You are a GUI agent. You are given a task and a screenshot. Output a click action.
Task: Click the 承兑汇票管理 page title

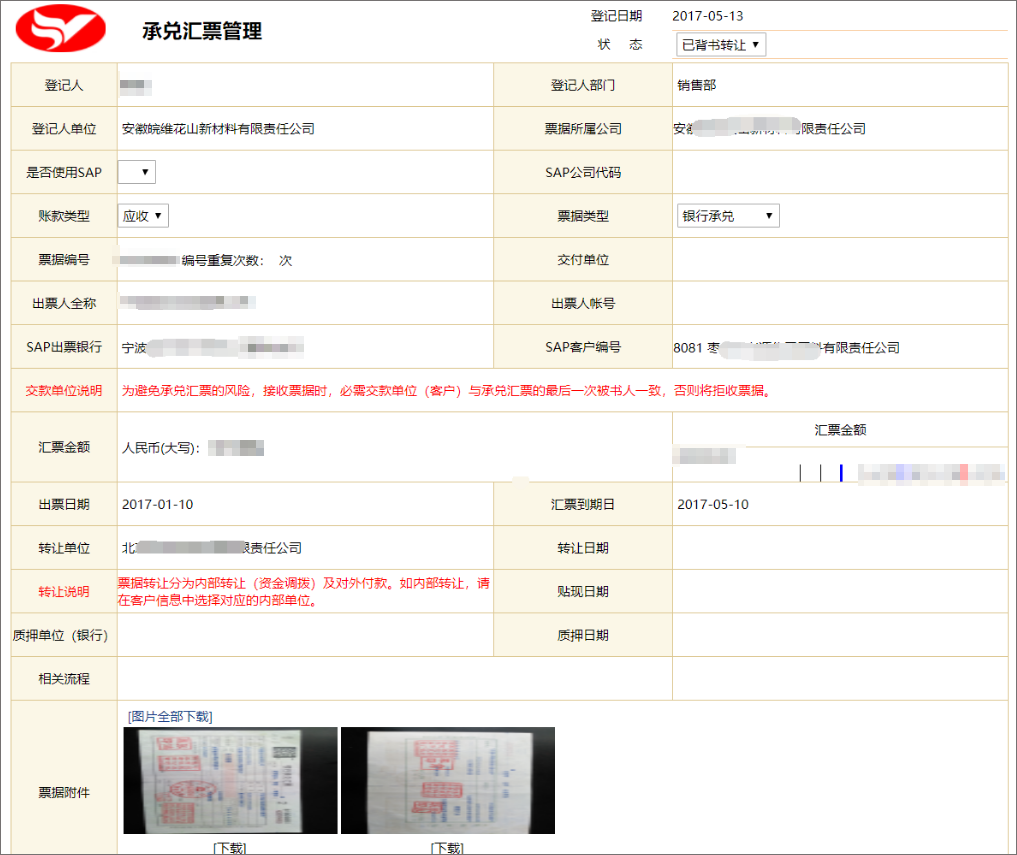pos(202,30)
